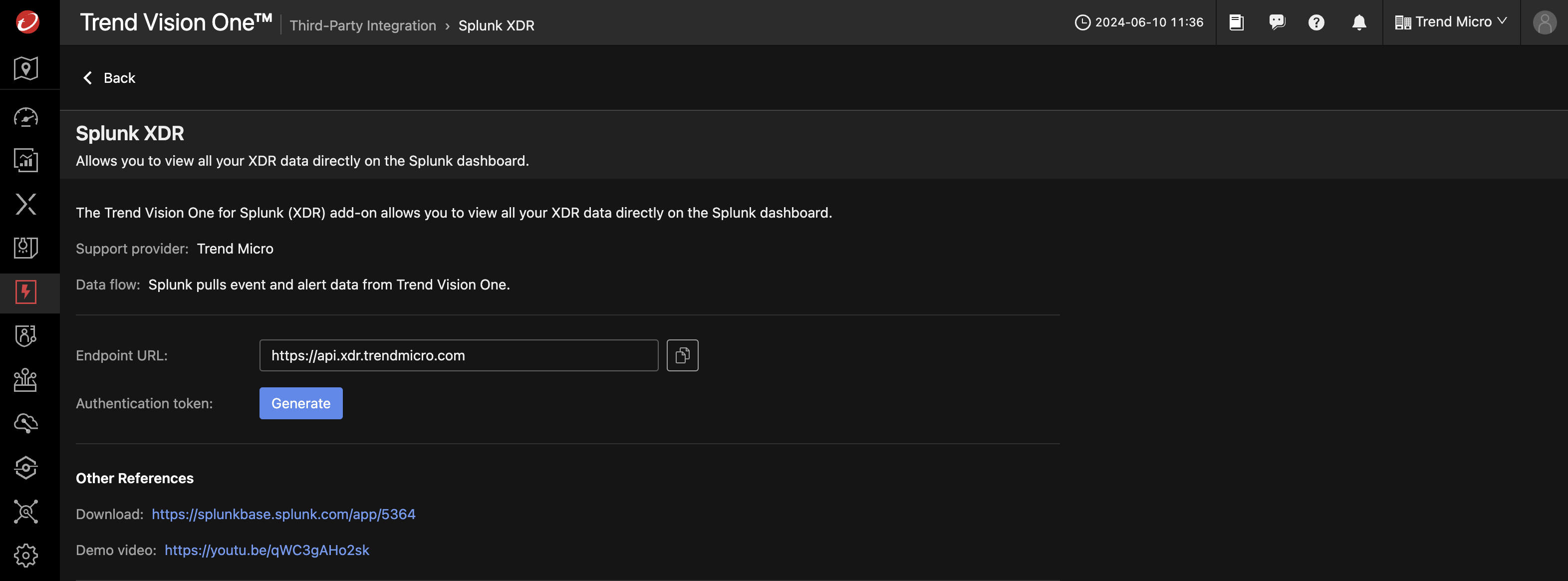This screenshot has width=1568, height=581.
Task: Click the Data flow description text
Action: point(329,285)
